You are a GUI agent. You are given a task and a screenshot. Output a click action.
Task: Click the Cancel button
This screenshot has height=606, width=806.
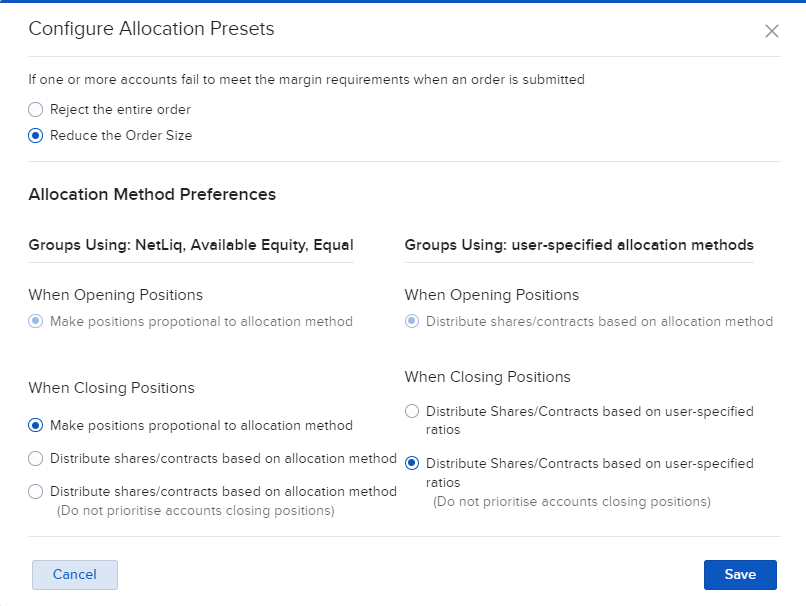pyautogui.click(x=74, y=574)
